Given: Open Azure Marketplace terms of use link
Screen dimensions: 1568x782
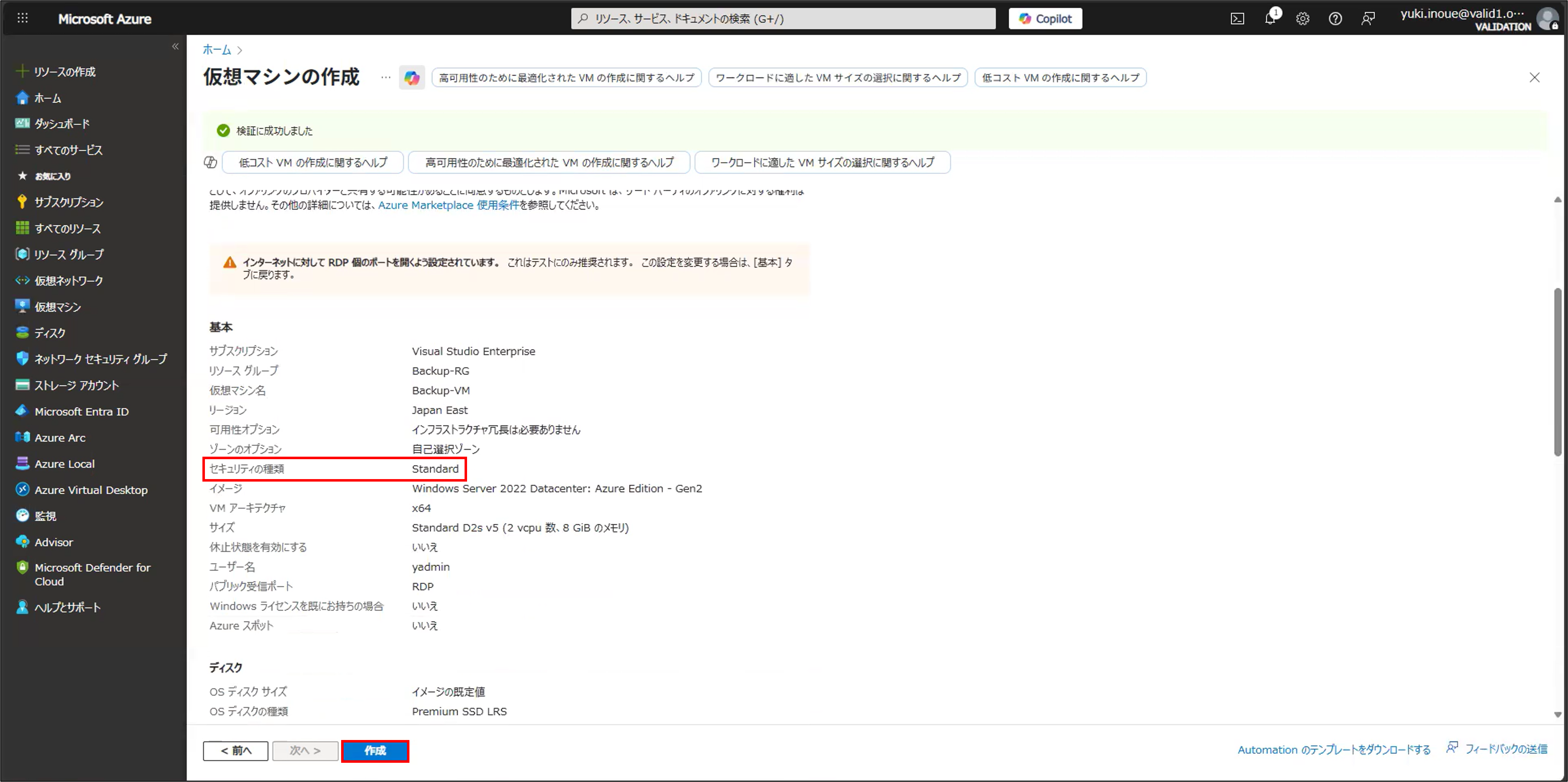Looking at the screenshot, I should [x=448, y=205].
